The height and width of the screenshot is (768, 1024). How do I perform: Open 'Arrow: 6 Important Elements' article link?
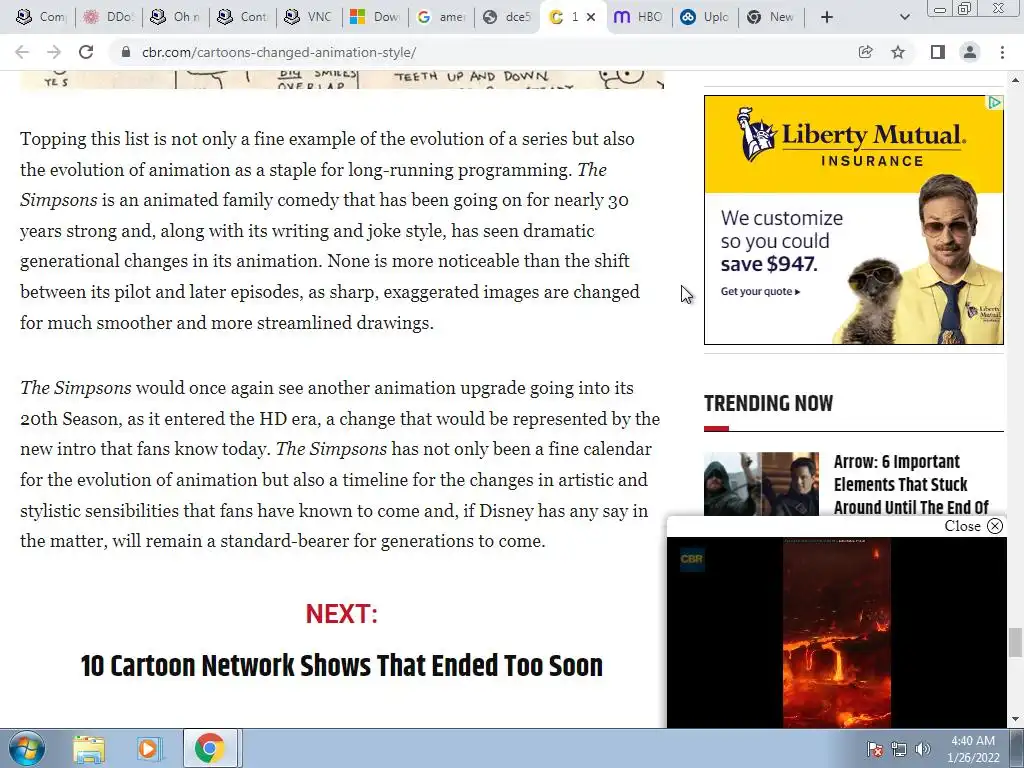911,484
